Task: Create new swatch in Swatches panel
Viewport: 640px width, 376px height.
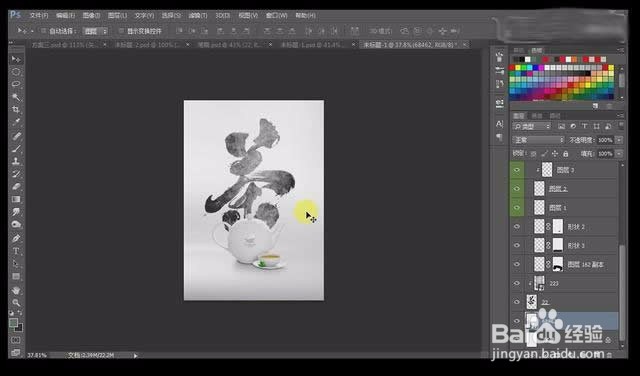Action: pos(596,106)
